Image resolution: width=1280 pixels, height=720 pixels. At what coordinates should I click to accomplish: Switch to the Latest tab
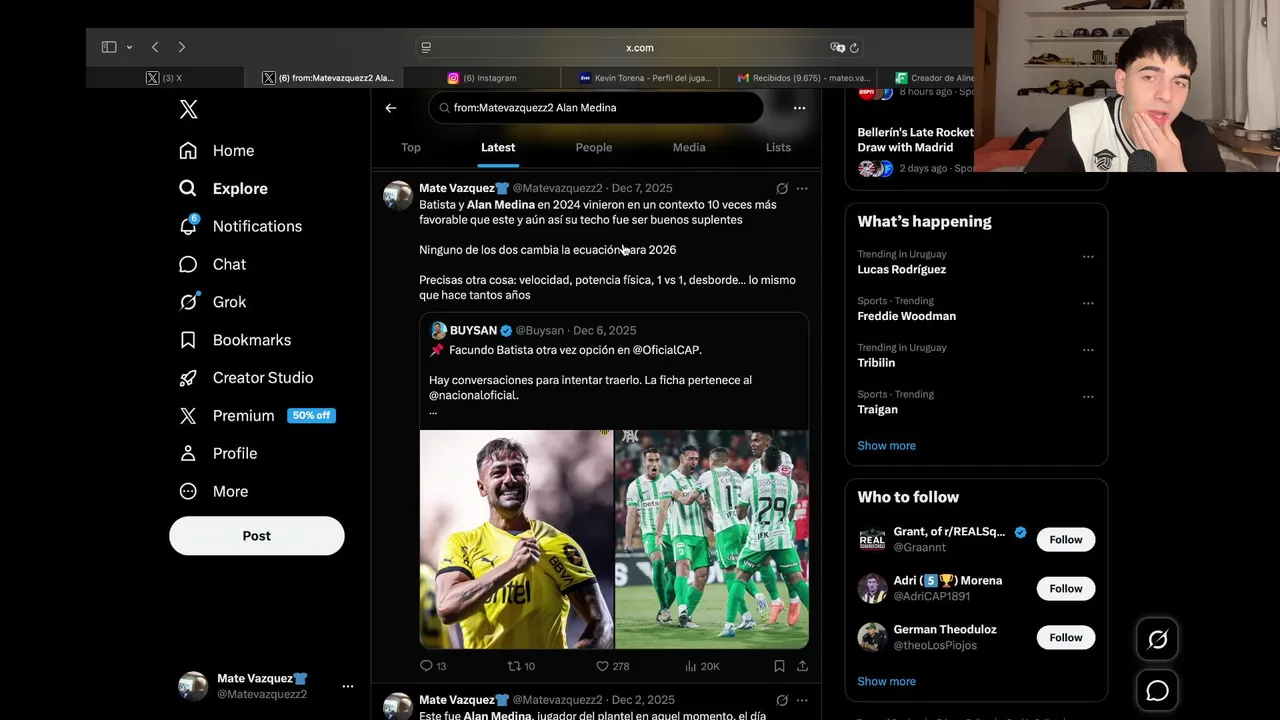click(x=498, y=147)
